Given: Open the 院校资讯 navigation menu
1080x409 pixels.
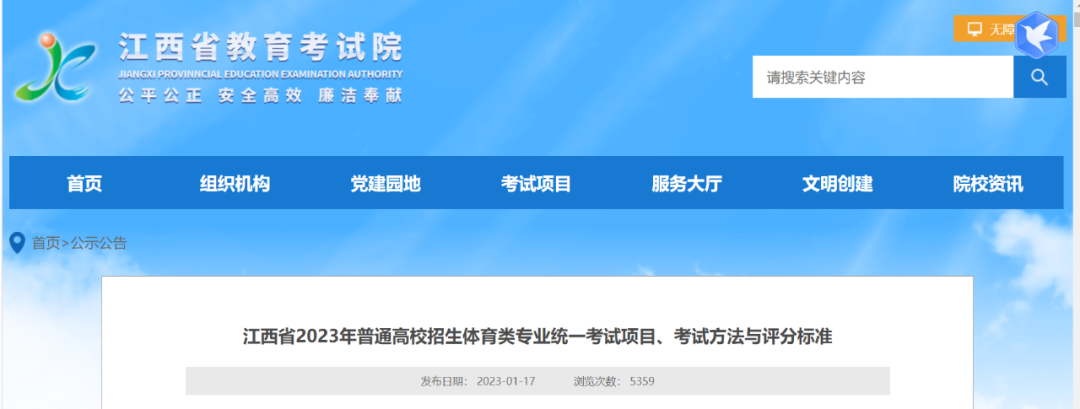Looking at the screenshot, I should [x=988, y=184].
